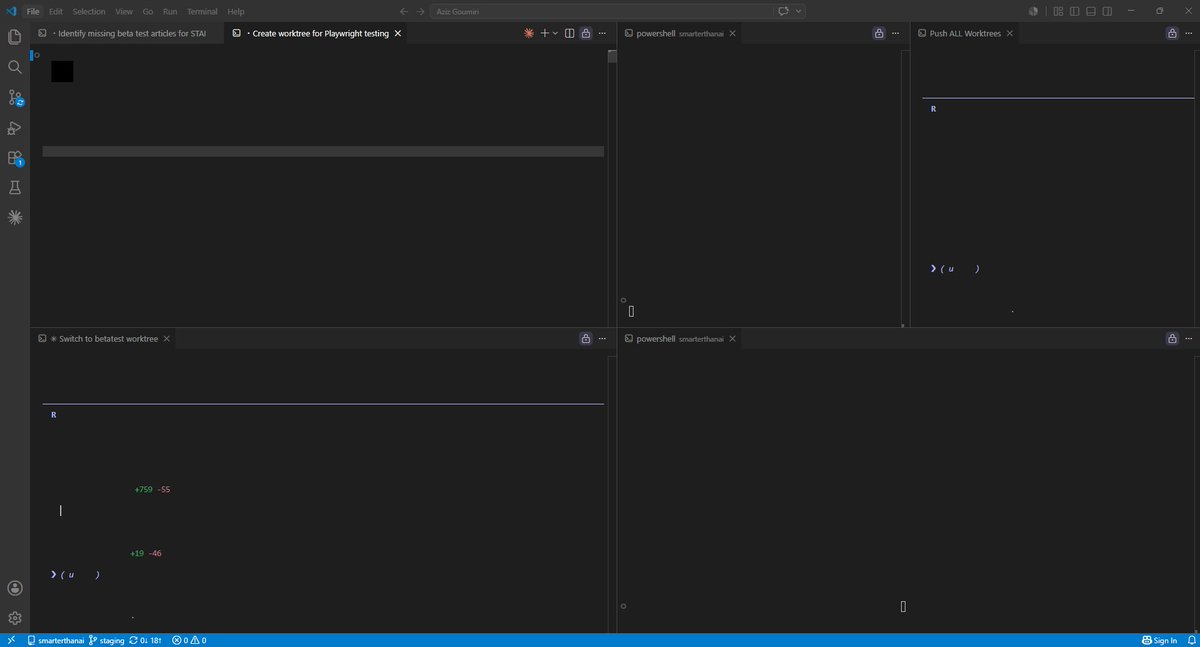Open more actions menu in top-left editor group
1200x647 pixels.
pyautogui.click(x=601, y=33)
